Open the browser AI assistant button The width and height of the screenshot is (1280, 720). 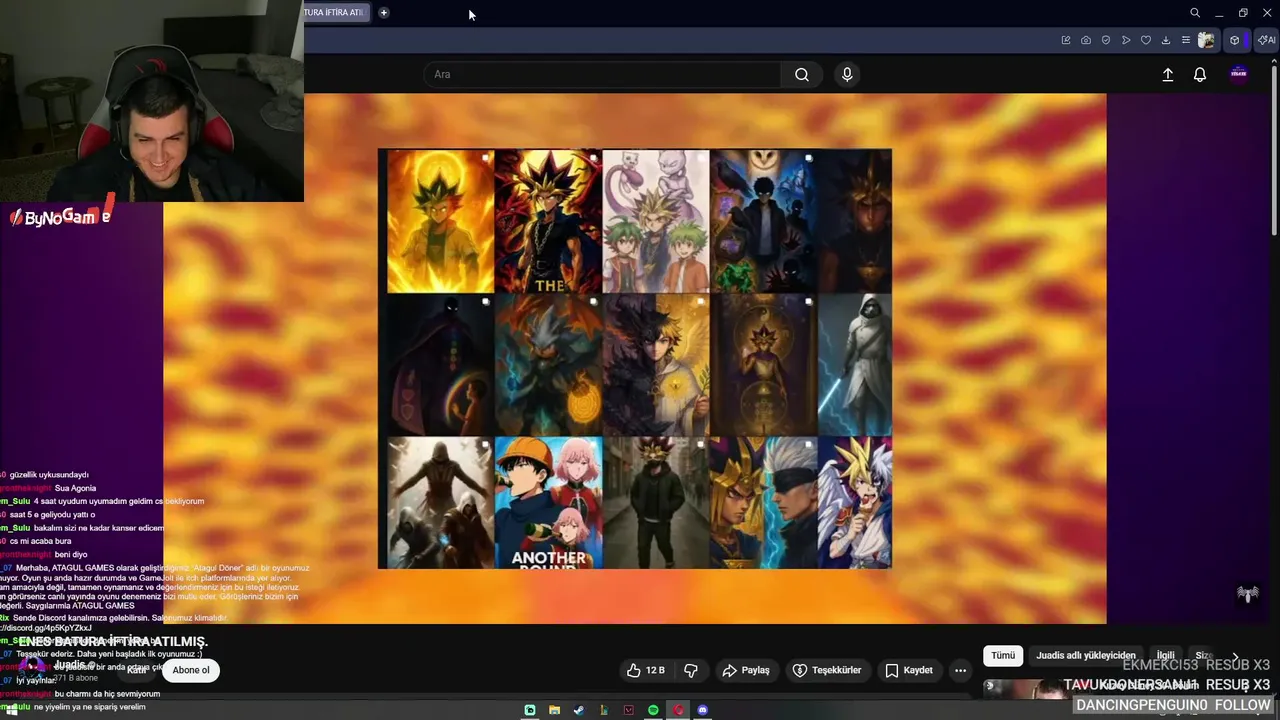1266,40
